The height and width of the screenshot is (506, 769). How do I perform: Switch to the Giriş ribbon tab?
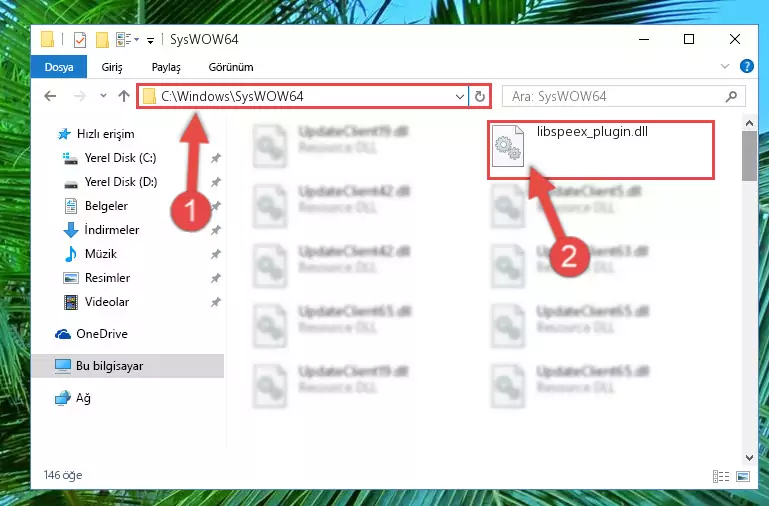coord(112,67)
